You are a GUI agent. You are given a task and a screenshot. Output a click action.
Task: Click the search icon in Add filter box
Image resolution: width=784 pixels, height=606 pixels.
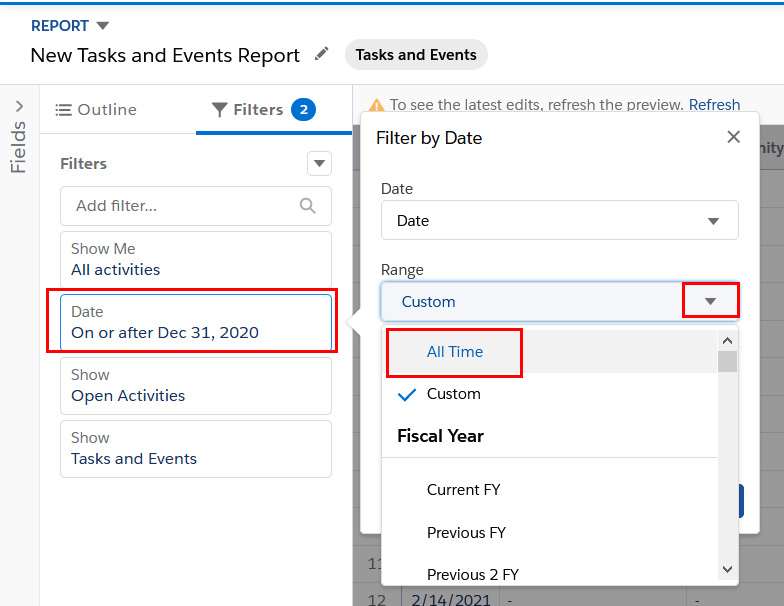[x=308, y=206]
